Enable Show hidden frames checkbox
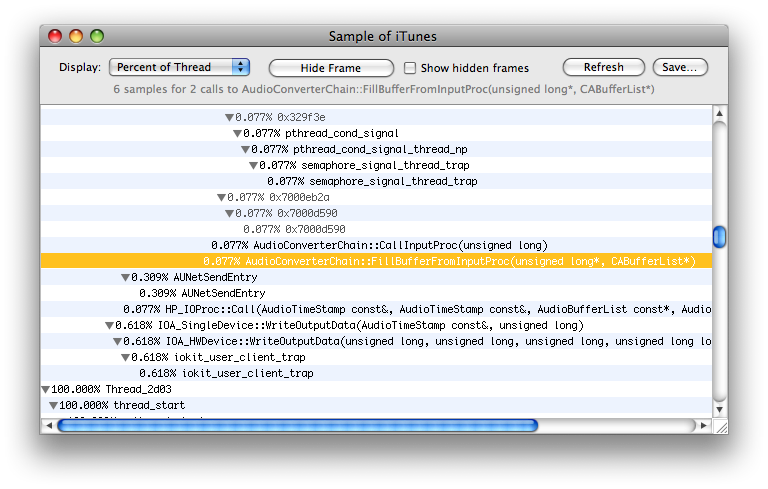The image size is (768, 489). pos(409,68)
